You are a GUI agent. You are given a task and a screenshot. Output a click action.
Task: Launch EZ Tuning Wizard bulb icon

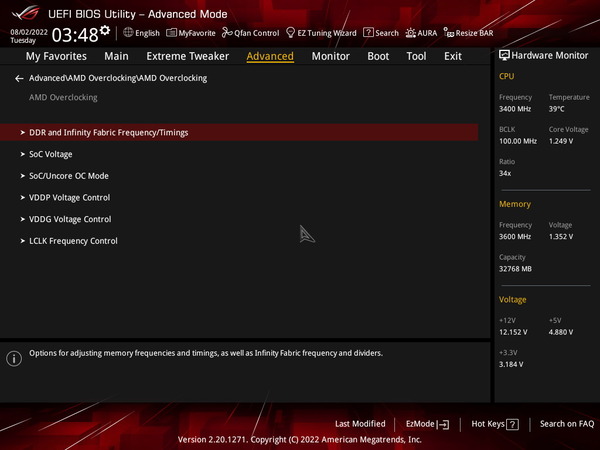coord(290,33)
